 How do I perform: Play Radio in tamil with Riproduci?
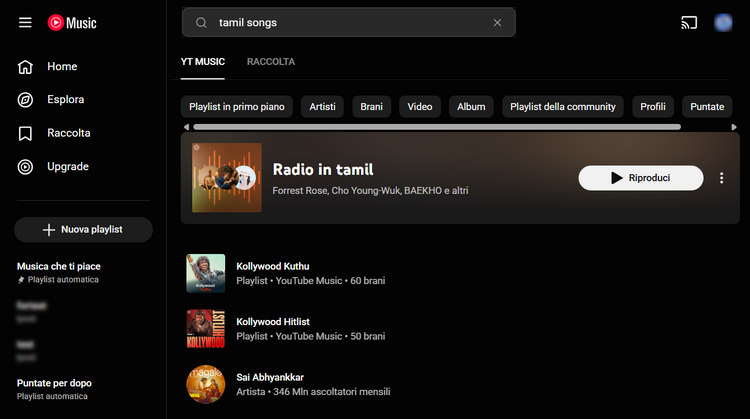tap(641, 178)
